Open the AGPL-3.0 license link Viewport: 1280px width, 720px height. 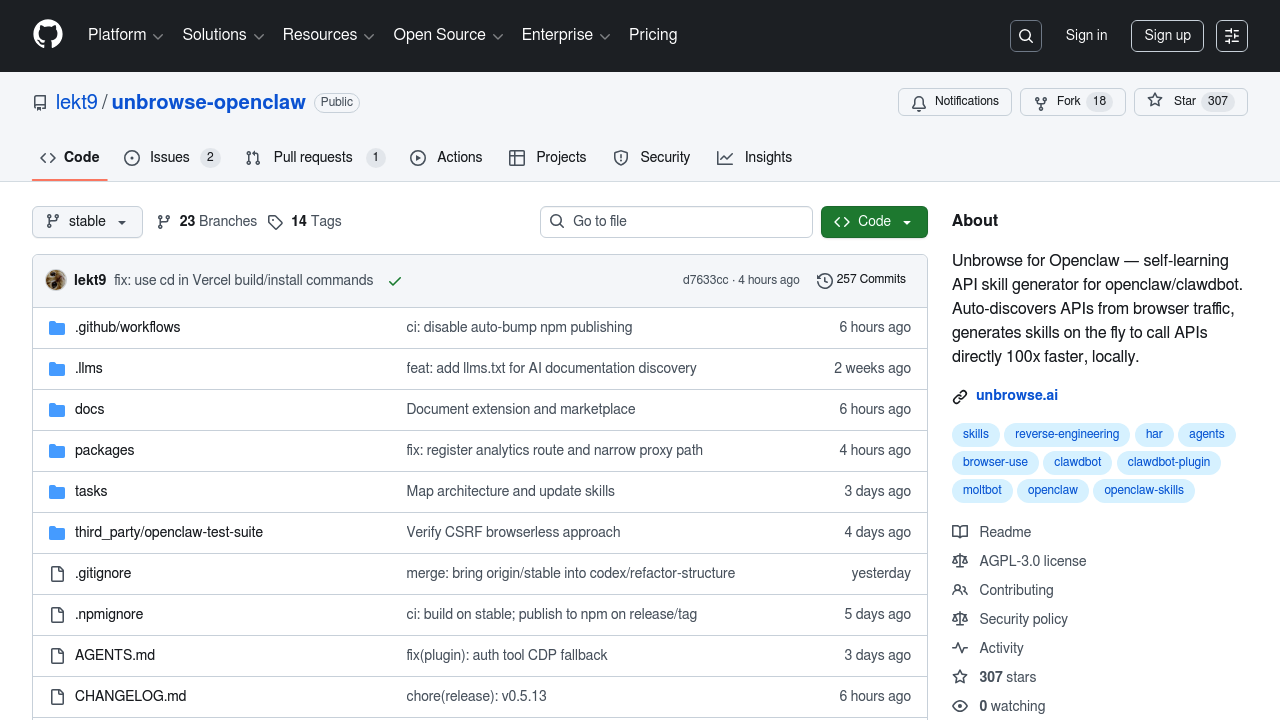(1032, 561)
